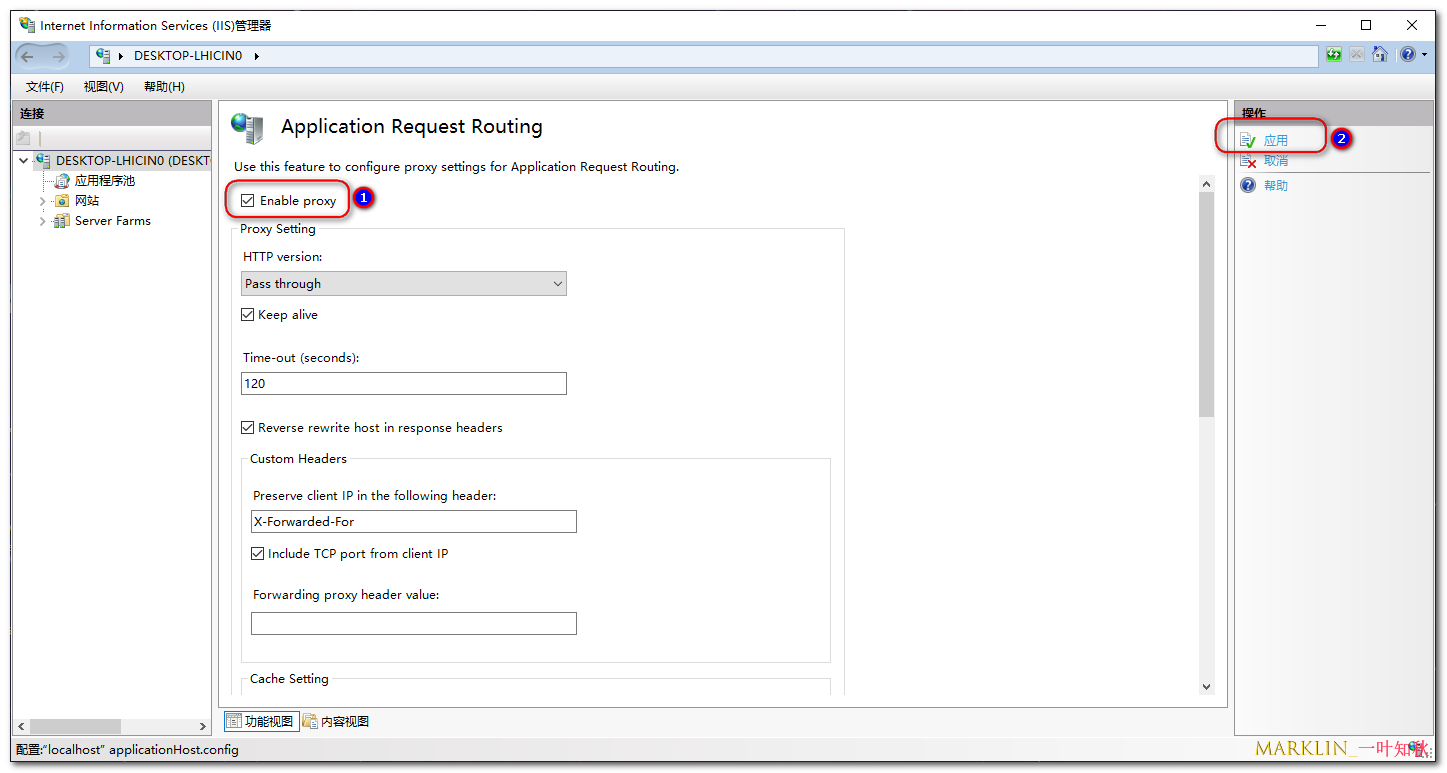This screenshot has height=773, width=1447.
Task: Toggle Include TCP port from client IP
Action: (x=258, y=554)
